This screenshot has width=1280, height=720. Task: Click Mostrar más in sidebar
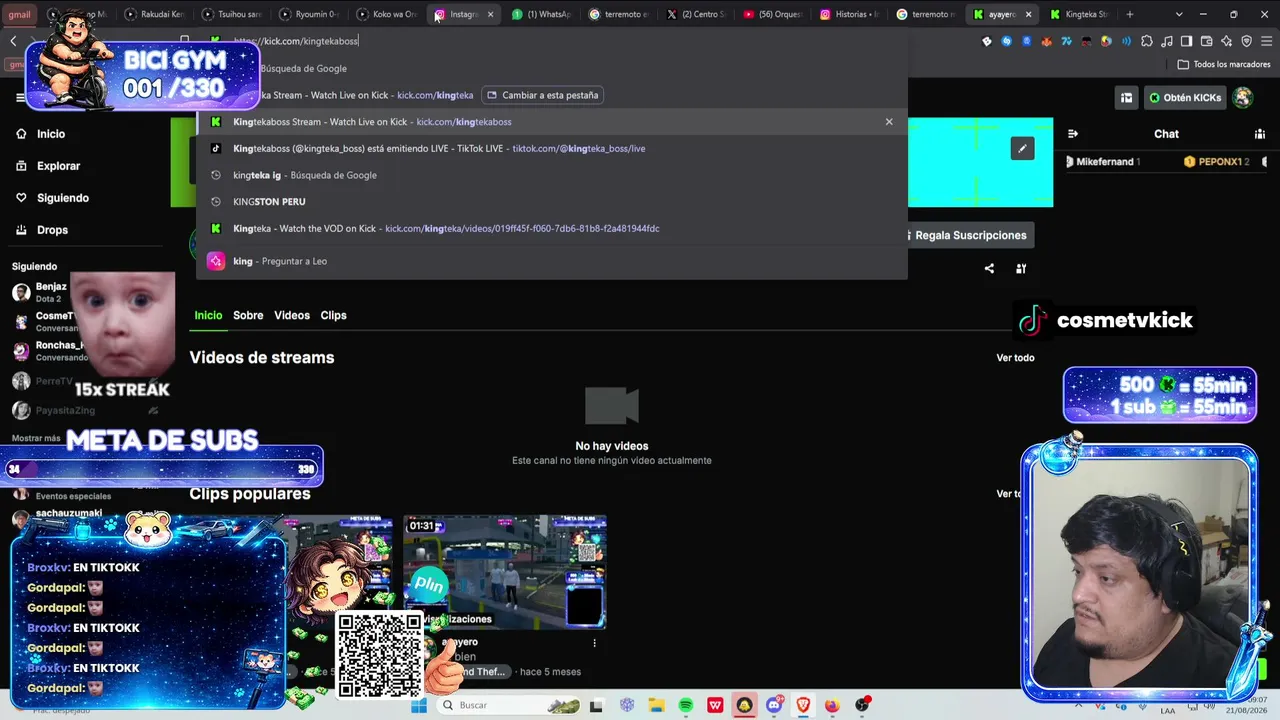[x=36, y=438]
